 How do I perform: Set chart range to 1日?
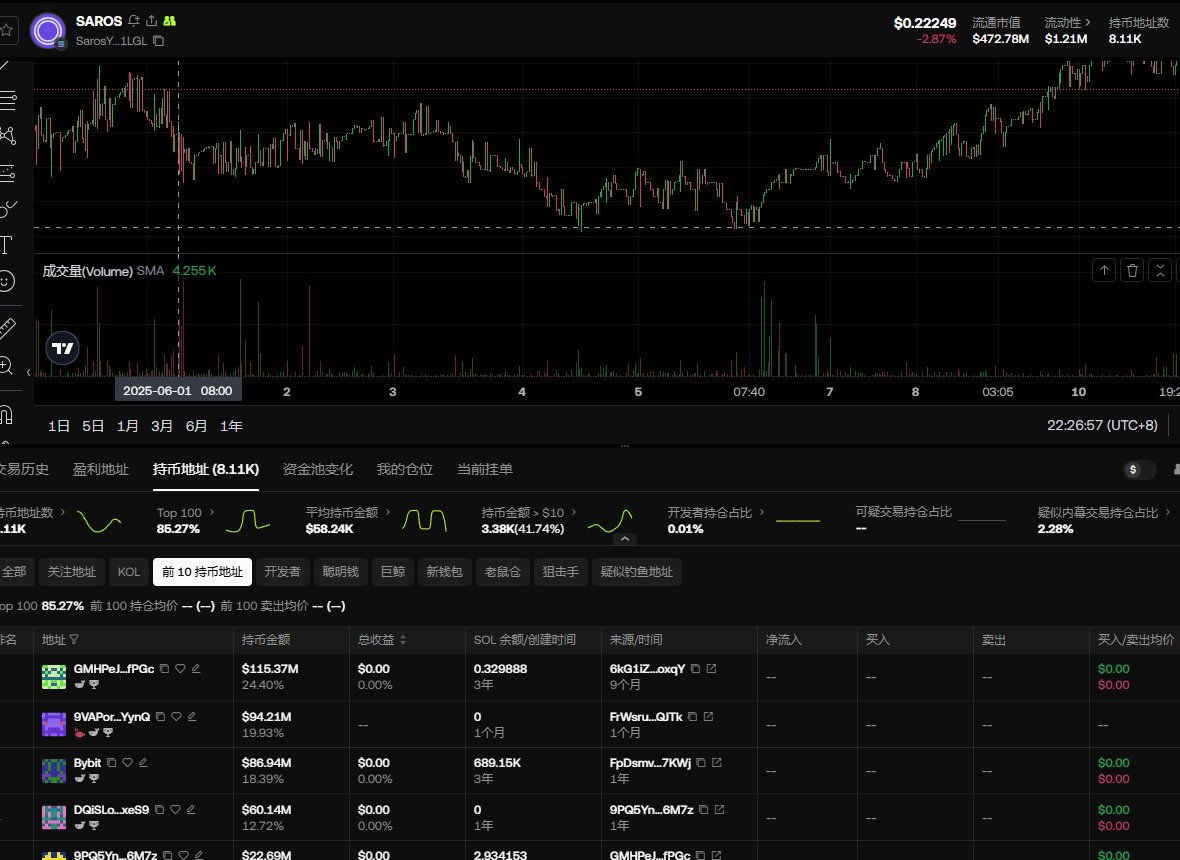click(x=59, y=427)
